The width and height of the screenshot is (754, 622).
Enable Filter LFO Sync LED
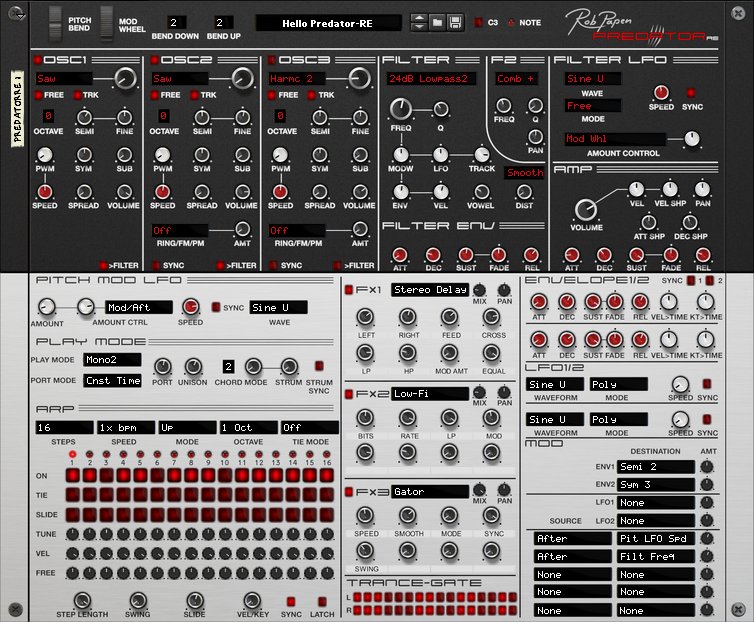(x=692, y=93)
